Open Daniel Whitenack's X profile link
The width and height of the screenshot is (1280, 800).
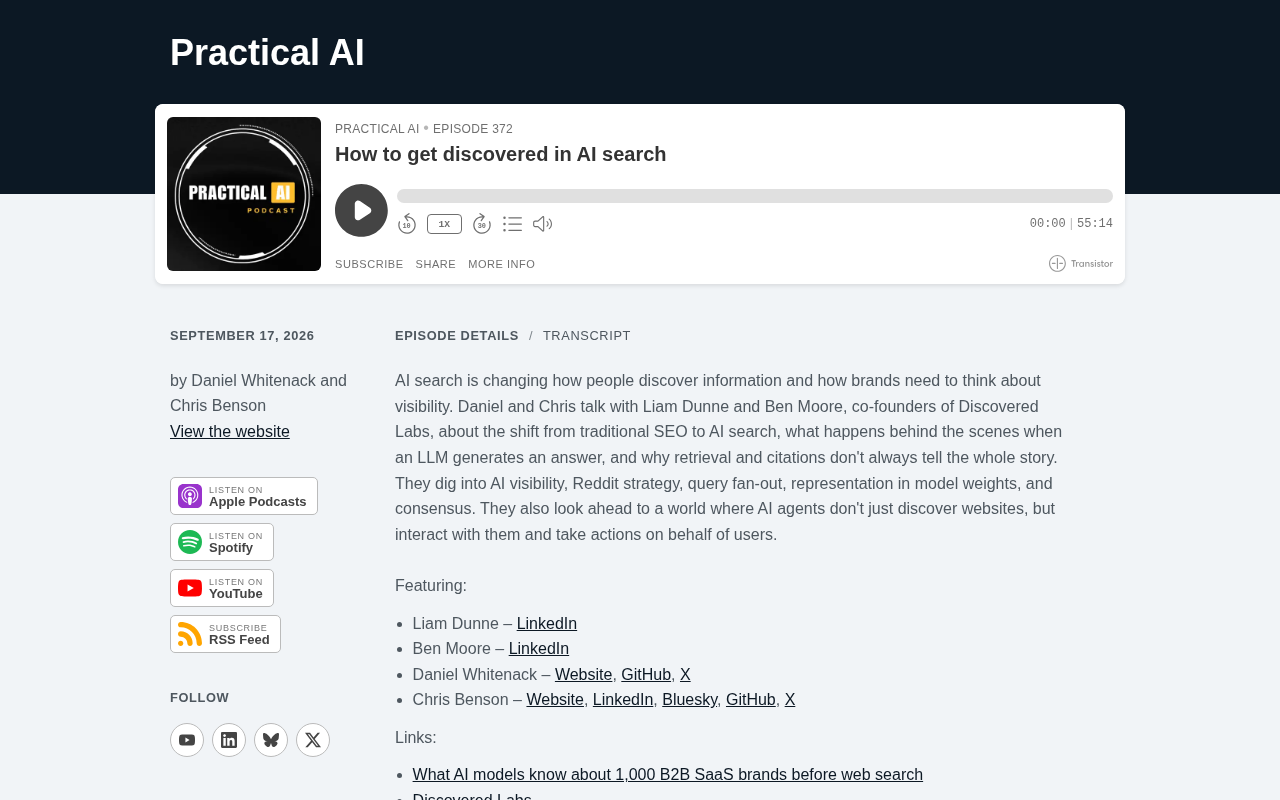coord(685,675)
